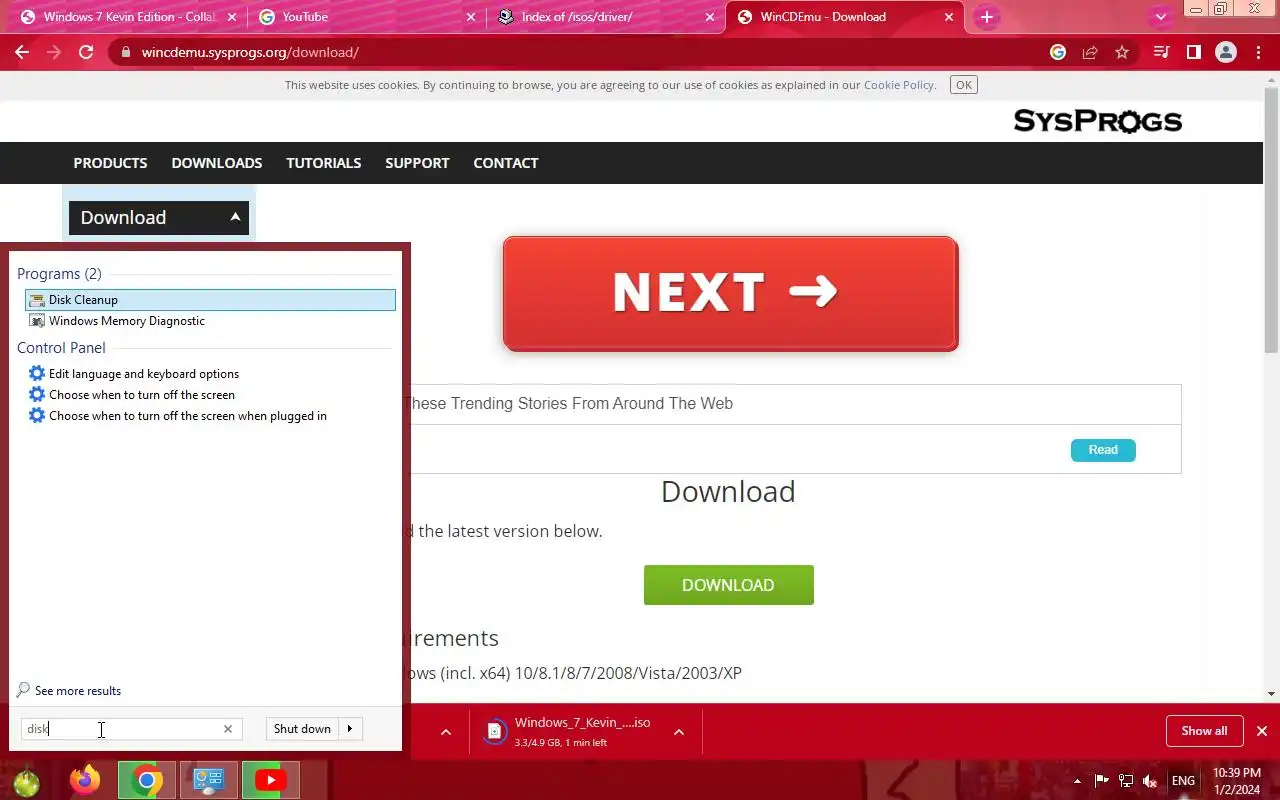This screenshot has height=800, width=1280.
Task: Clear the Start menu search box
Action: pos(228,729)
